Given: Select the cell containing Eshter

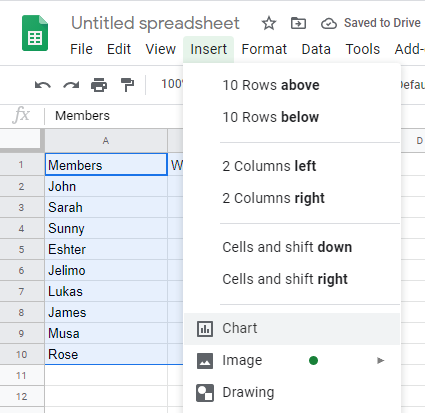Looking at the screenshot, I should click(x=106, y=249).
